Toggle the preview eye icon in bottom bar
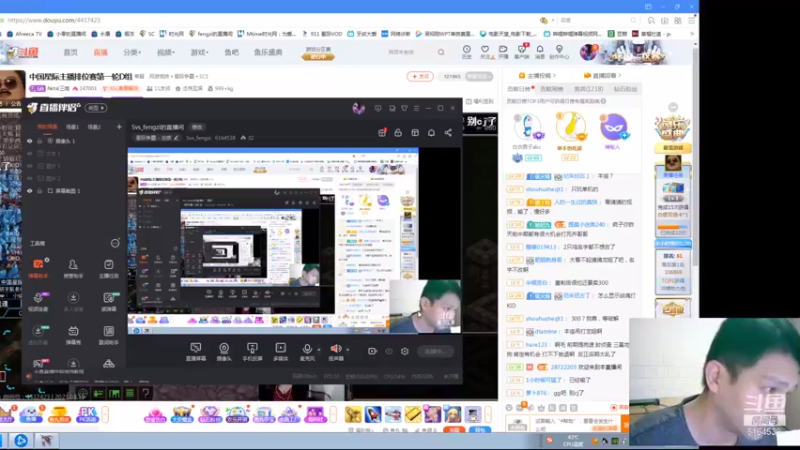The width and height of the screenshot is (800, 450). [389, 351]
